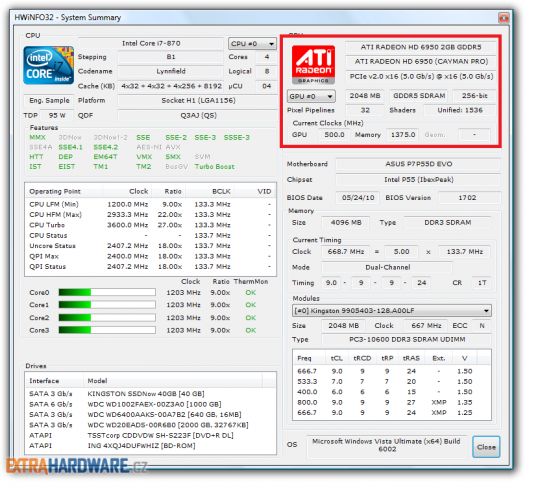Select the 800.0 XMP timing row
551x500 pixels.
coord(392,402)
